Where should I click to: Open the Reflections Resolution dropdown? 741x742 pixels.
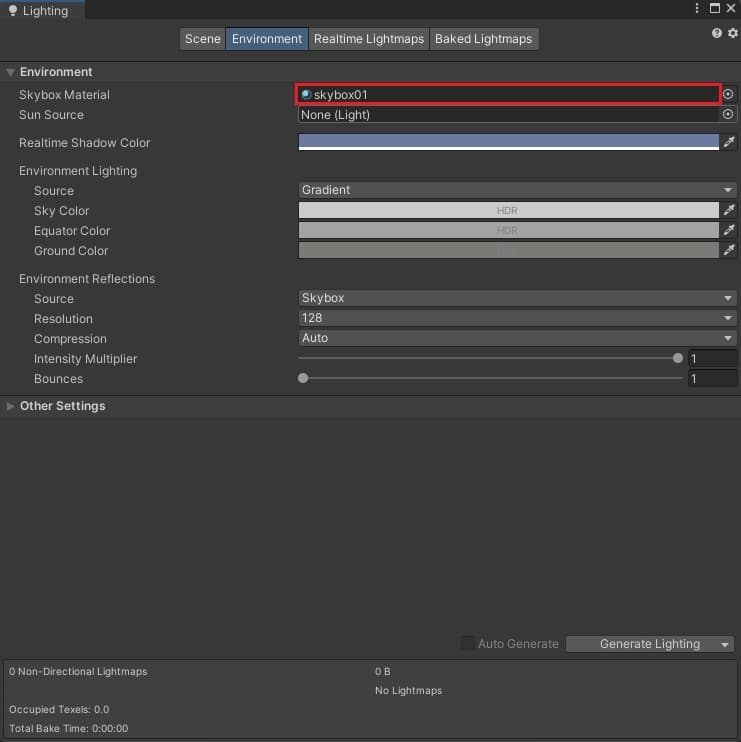tap(517, 318)
